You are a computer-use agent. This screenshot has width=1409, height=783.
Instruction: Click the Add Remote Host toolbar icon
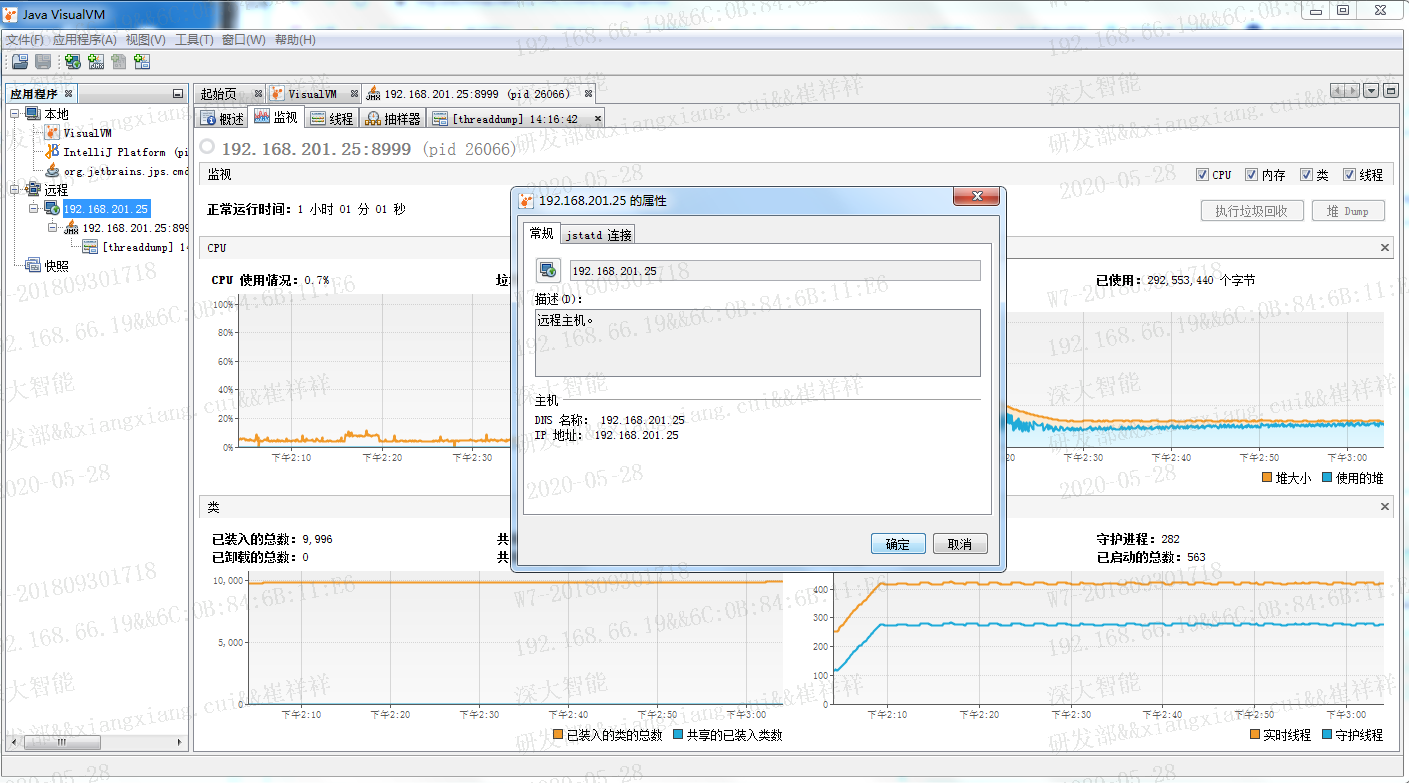click(73, 62)
